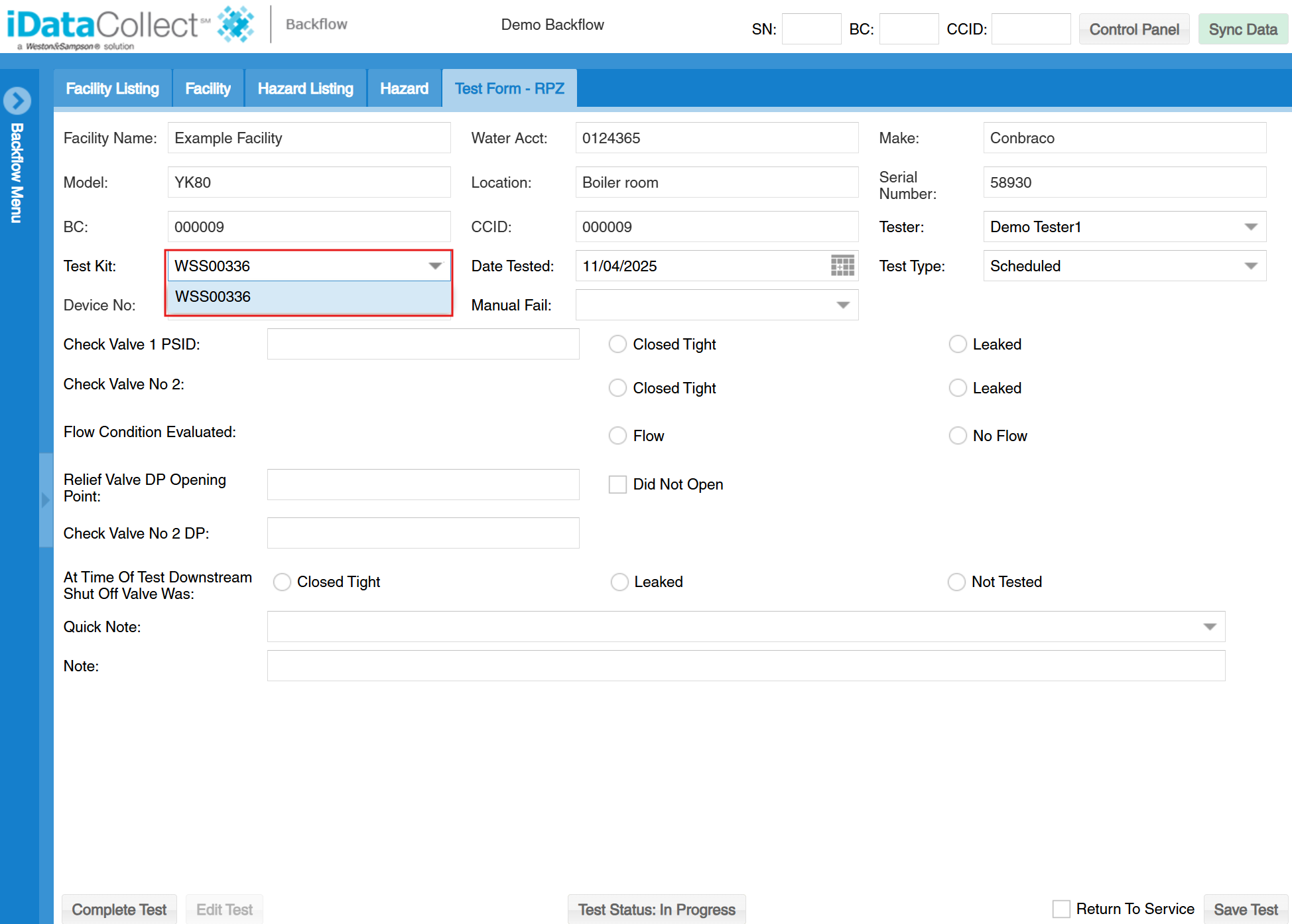The width and height of the screenshot is (1292, 924).
Task: Click the Sync Data button
Action: pos(1243,29)
